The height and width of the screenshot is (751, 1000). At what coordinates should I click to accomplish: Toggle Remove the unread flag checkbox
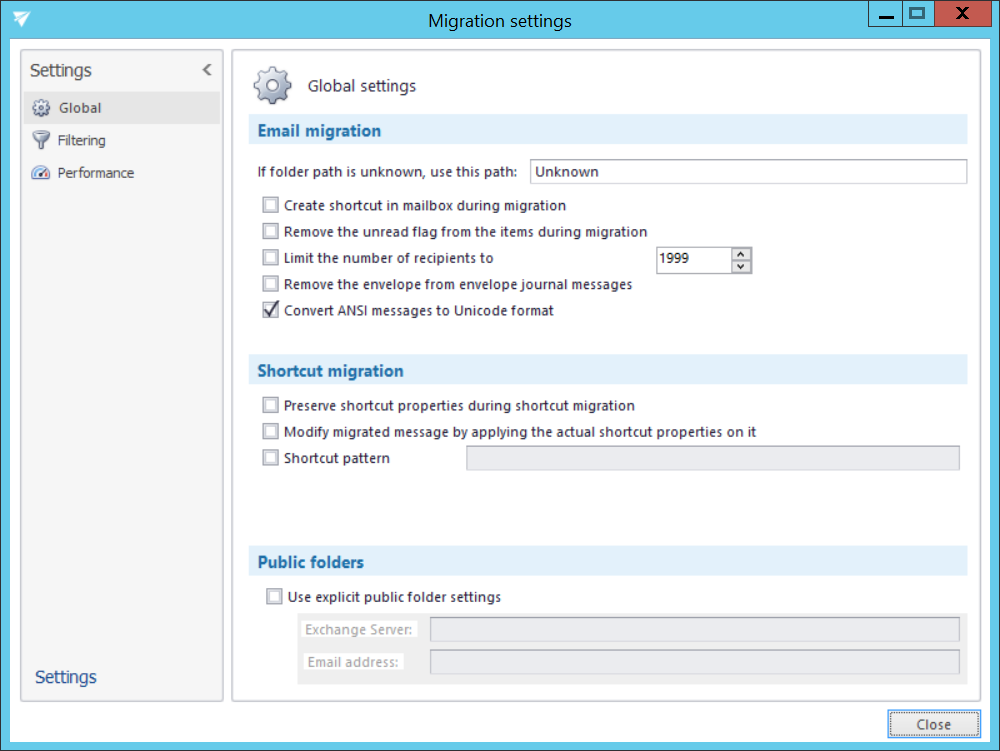(x=270, y=232)
